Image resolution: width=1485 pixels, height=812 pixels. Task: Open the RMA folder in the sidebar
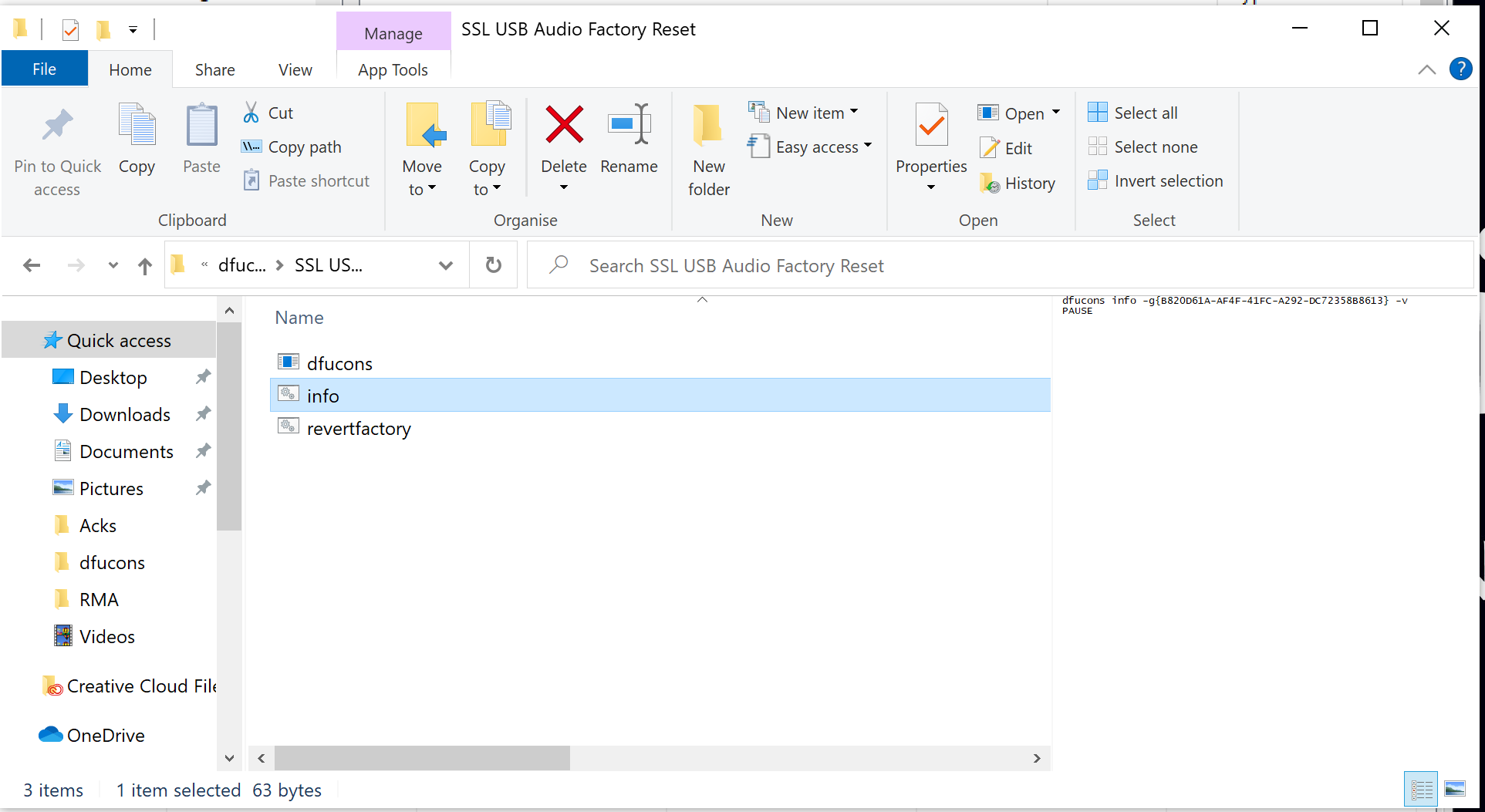point(99,599)
